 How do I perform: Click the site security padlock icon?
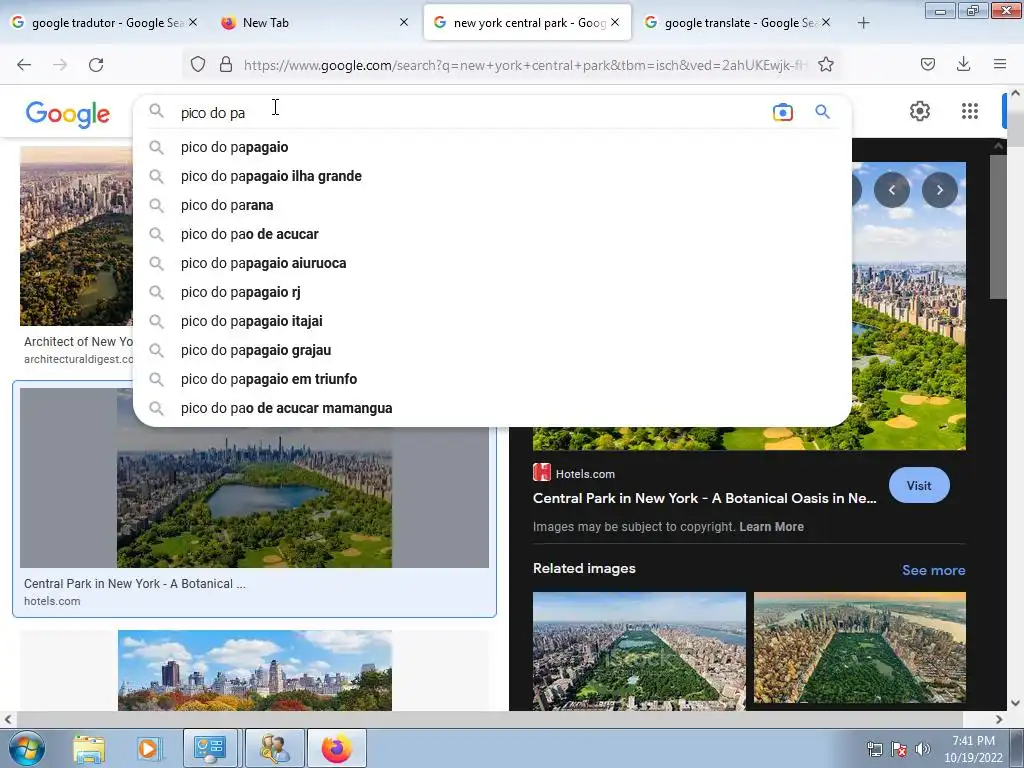tap(226, 64)
